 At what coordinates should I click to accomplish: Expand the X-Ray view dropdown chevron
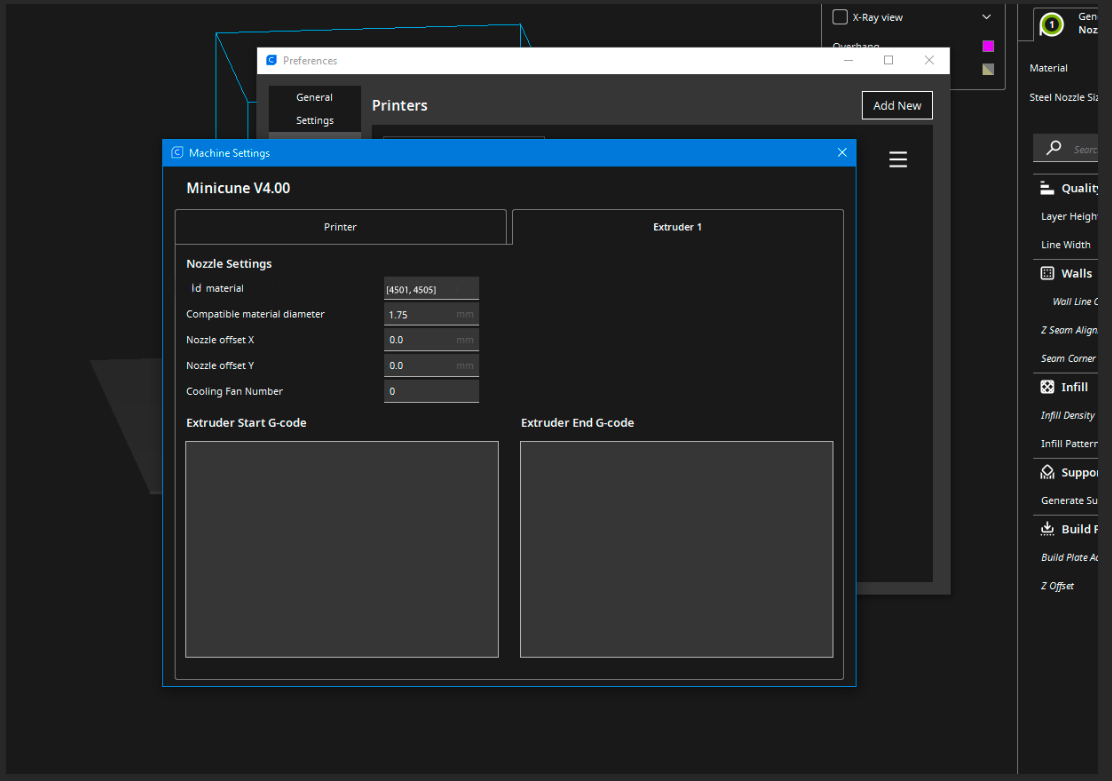(986, 17)
